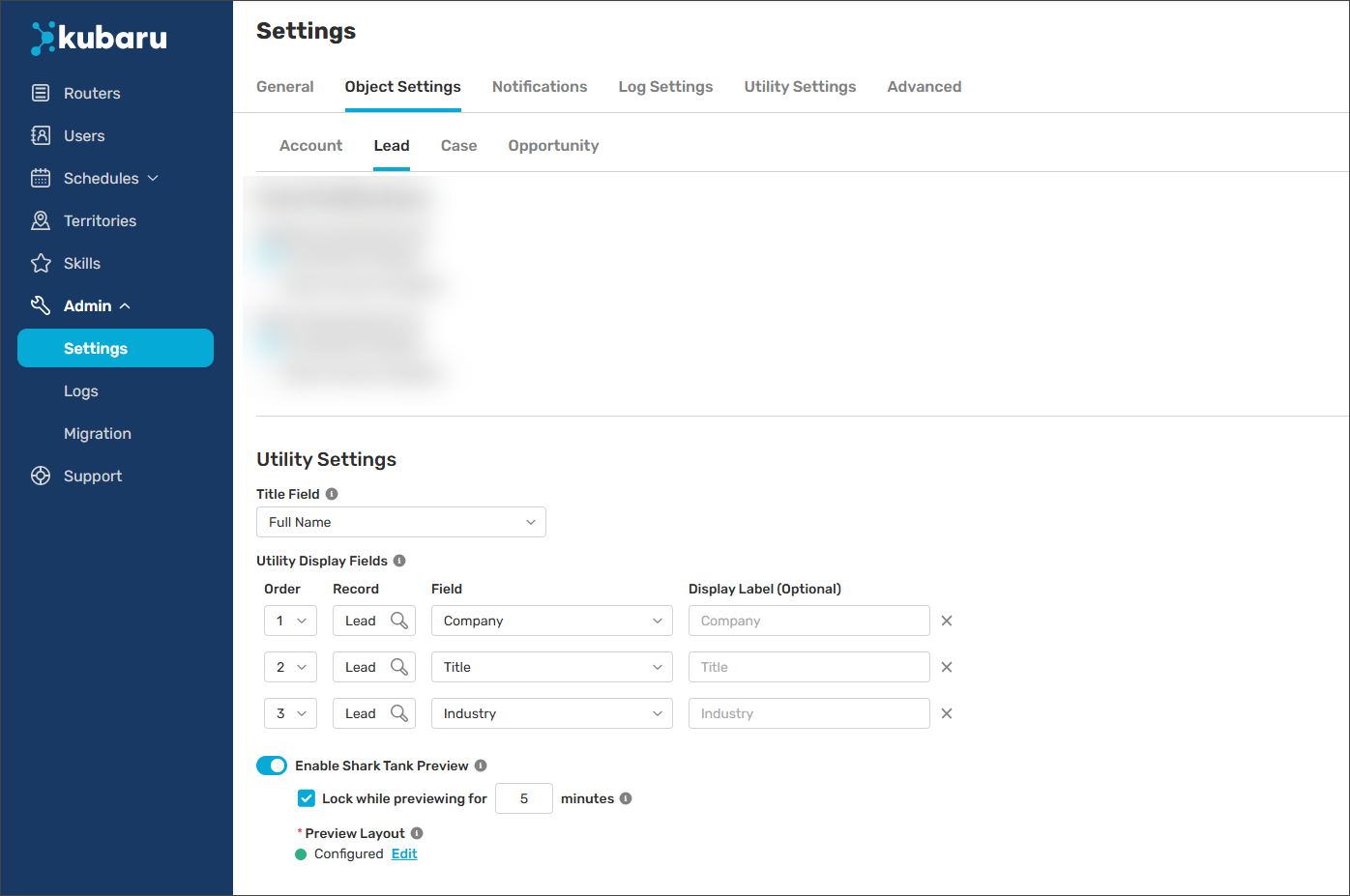Image resolution: width=1350 pixels, height=896 pixels.
Task: Click the Edit link for Preview Layout
Action: pyautogui.click(x=404, y=853)
